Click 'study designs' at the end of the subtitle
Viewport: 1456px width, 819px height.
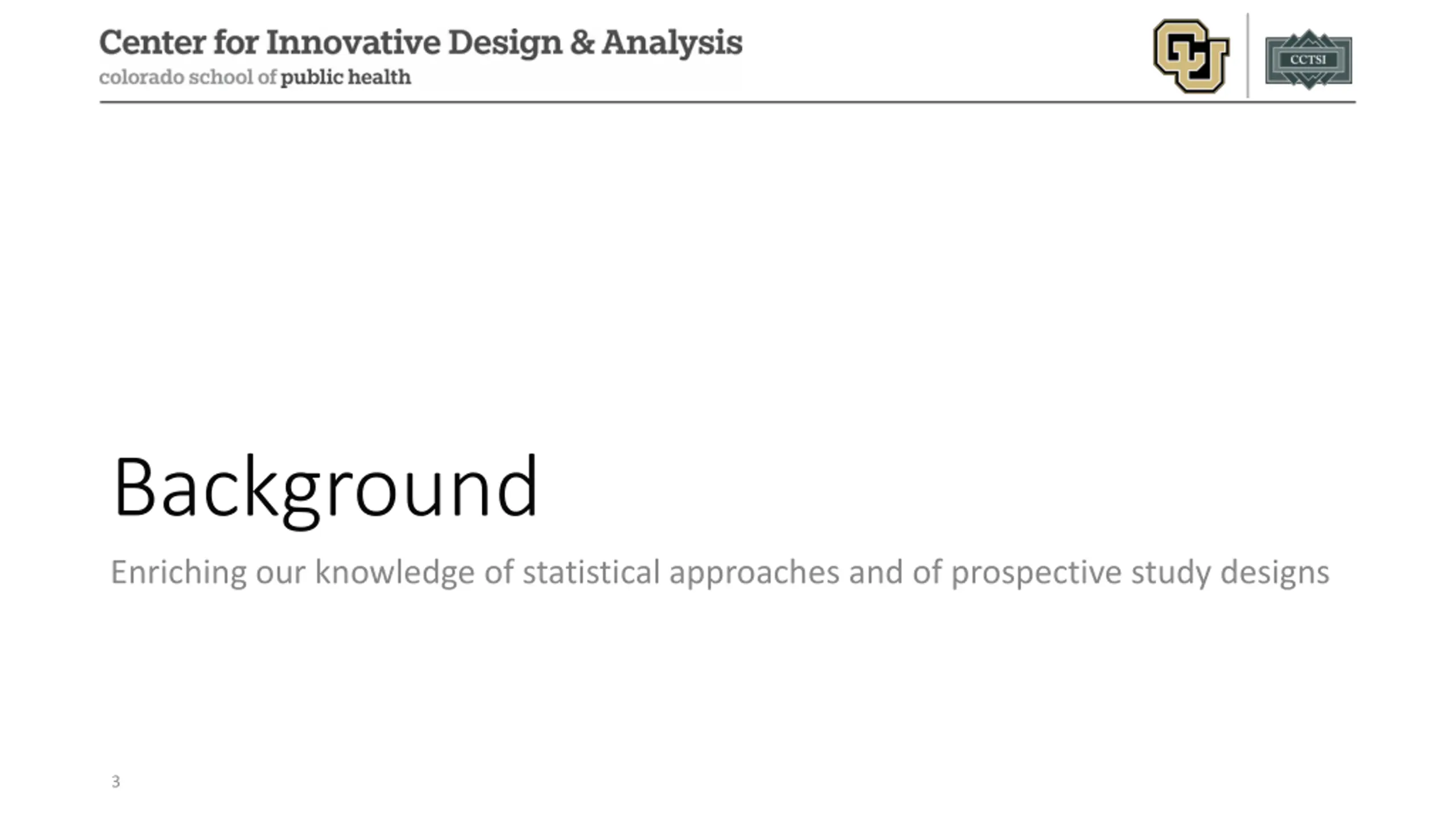(x=1230, y=573)
